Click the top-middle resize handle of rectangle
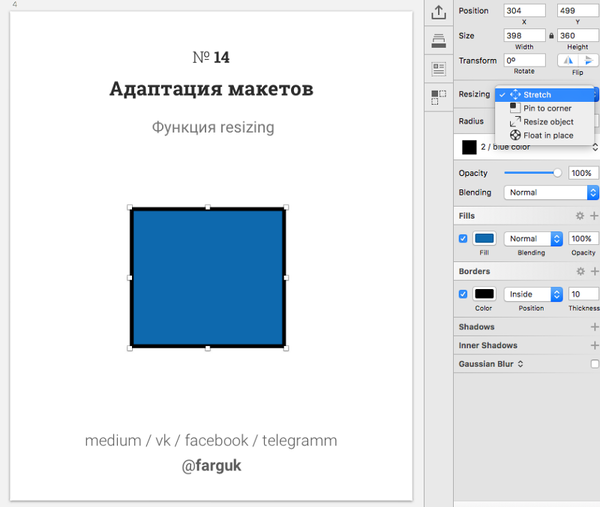This screenshot has height=507, width=600. [208, 207]
